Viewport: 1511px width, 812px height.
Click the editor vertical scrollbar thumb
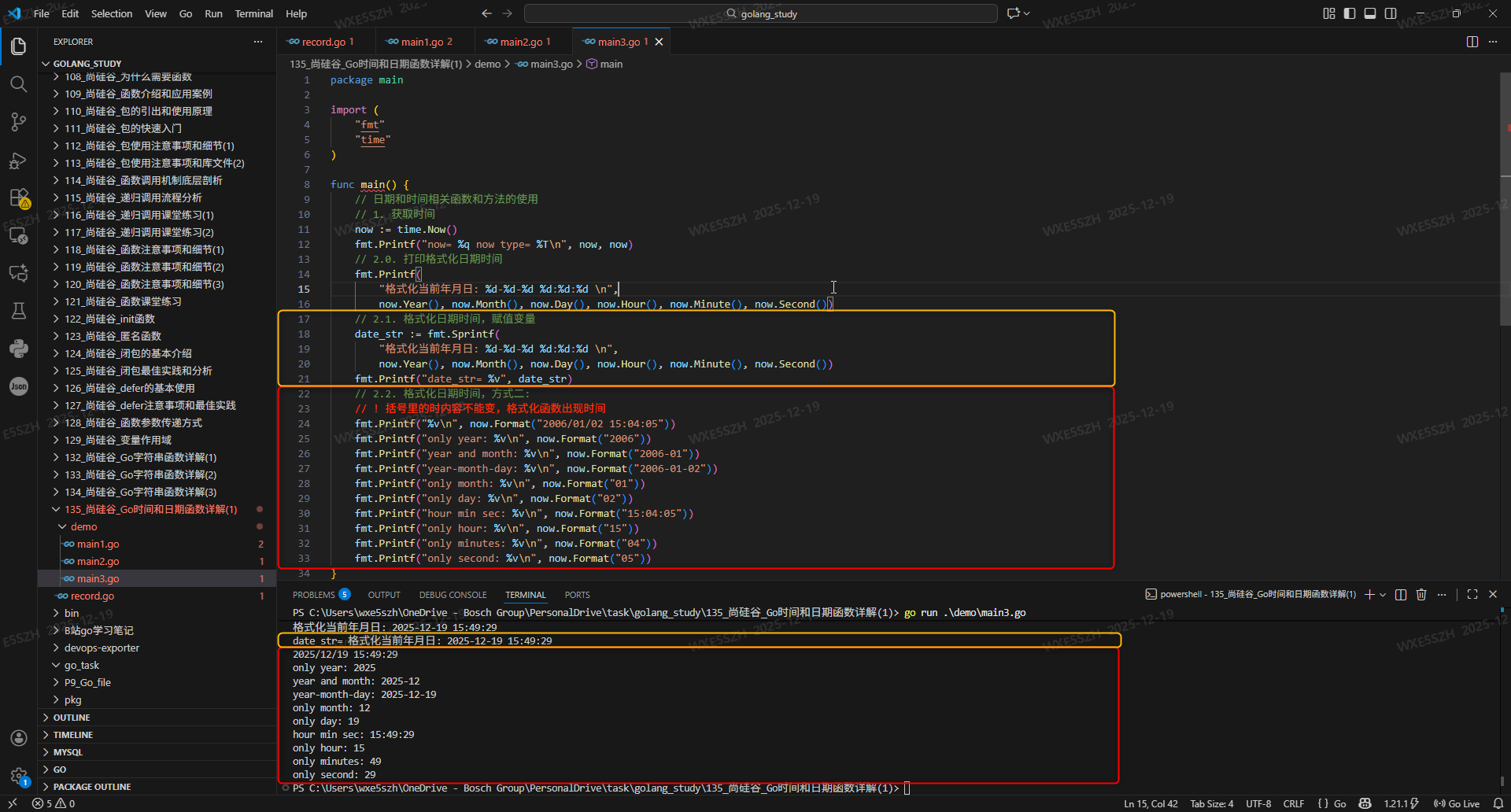1505,198
